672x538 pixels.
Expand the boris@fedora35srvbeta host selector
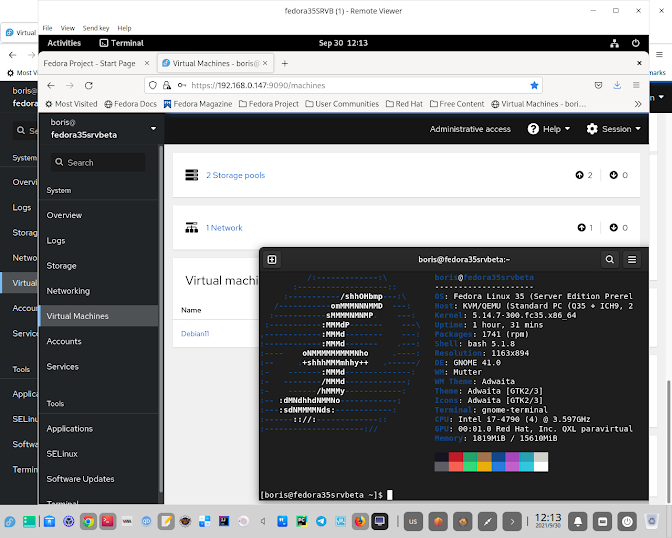click(101, 128)
